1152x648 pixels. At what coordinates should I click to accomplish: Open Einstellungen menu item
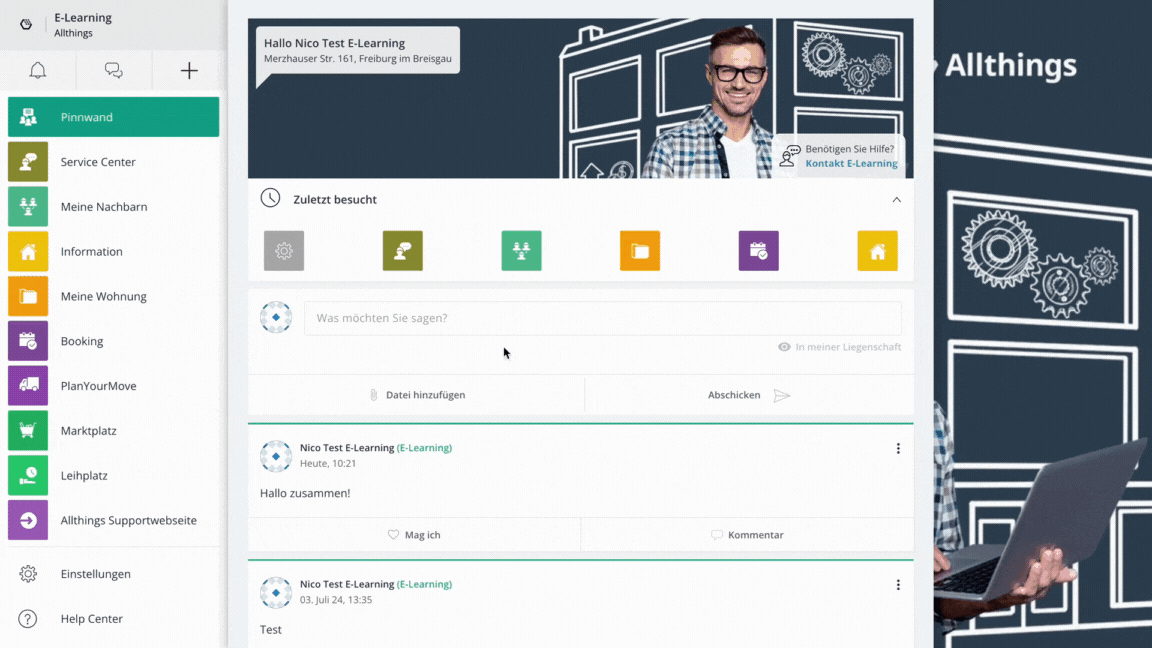(x=113, y=574)
